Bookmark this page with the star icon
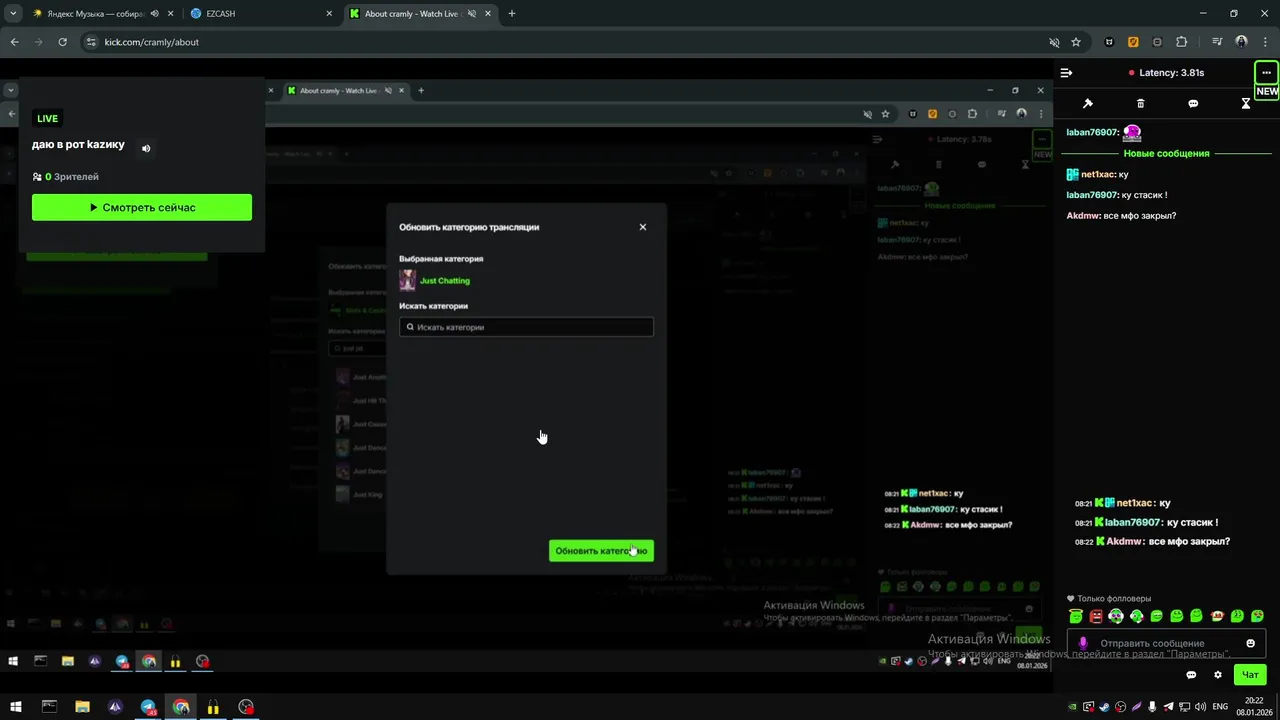 pos(1076,42)
